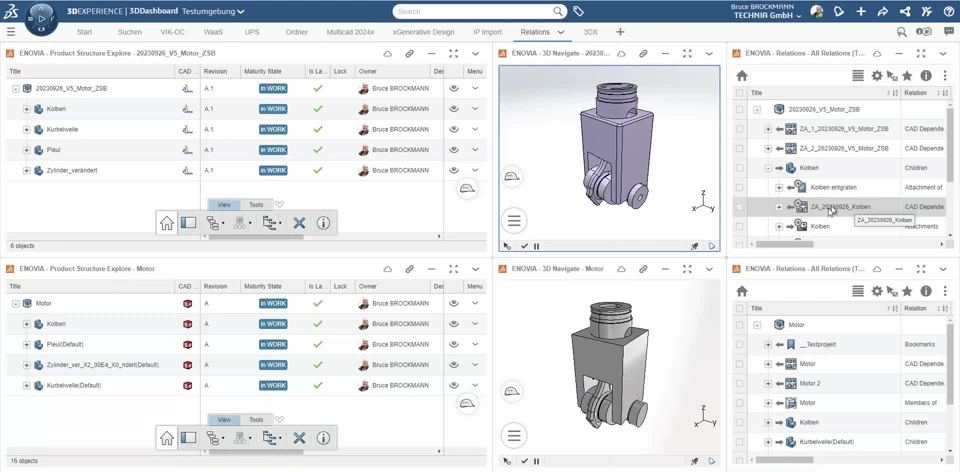Open settings gear in upper Relations panel

pyautogui.click(x=876, y=75)
